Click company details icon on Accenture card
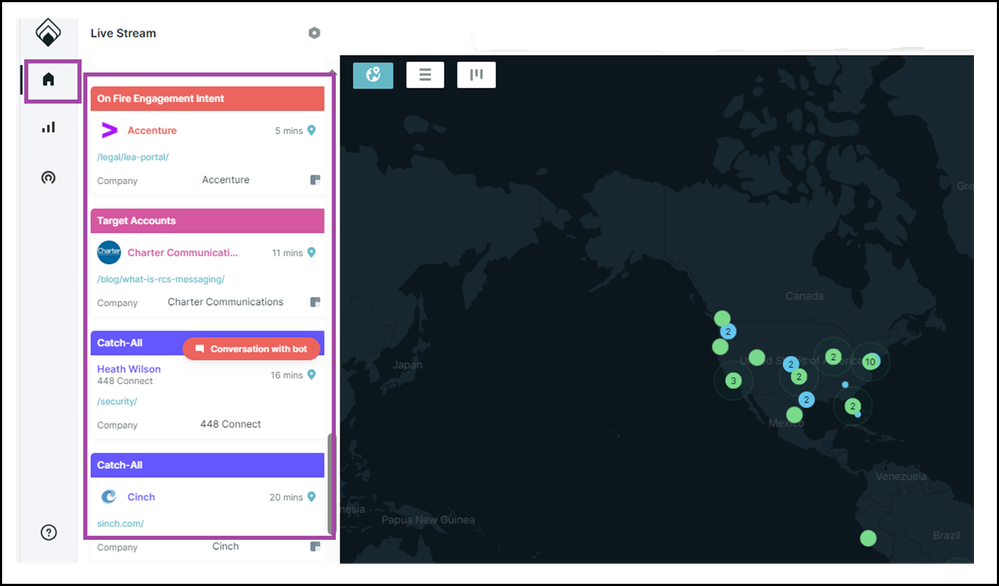 315,180
